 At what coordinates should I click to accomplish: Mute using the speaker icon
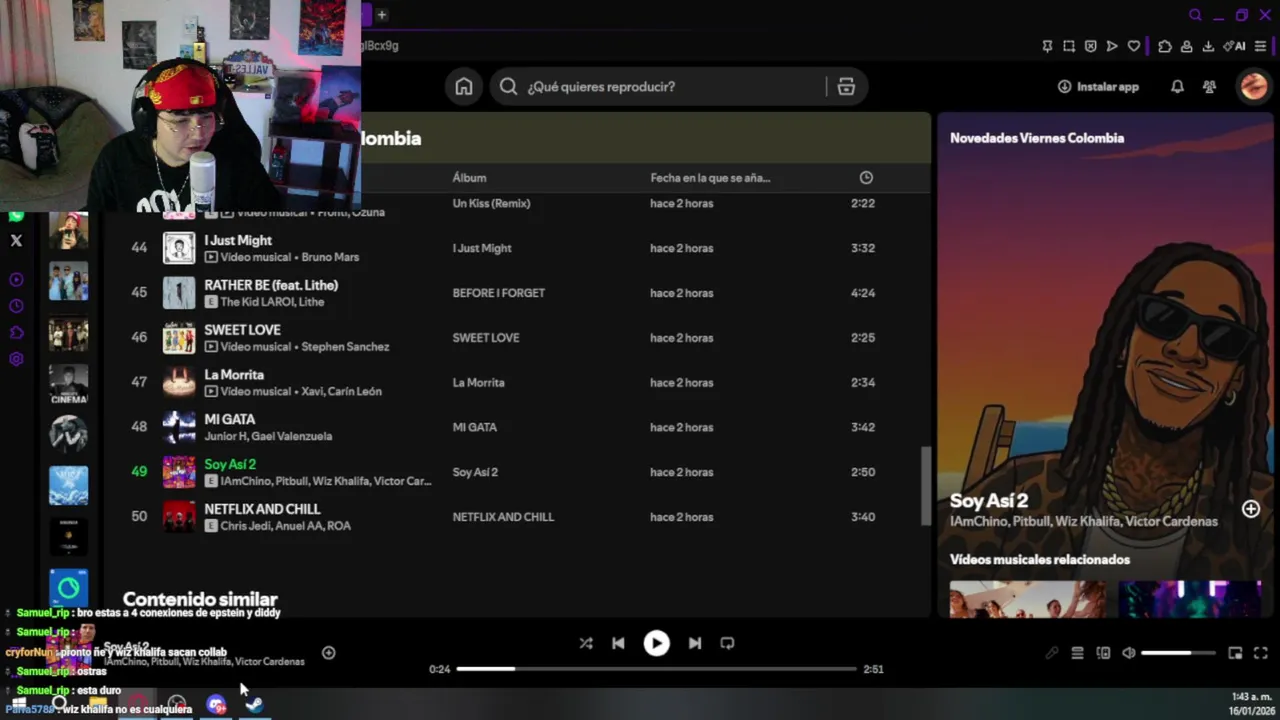(x=1129, y=653)
